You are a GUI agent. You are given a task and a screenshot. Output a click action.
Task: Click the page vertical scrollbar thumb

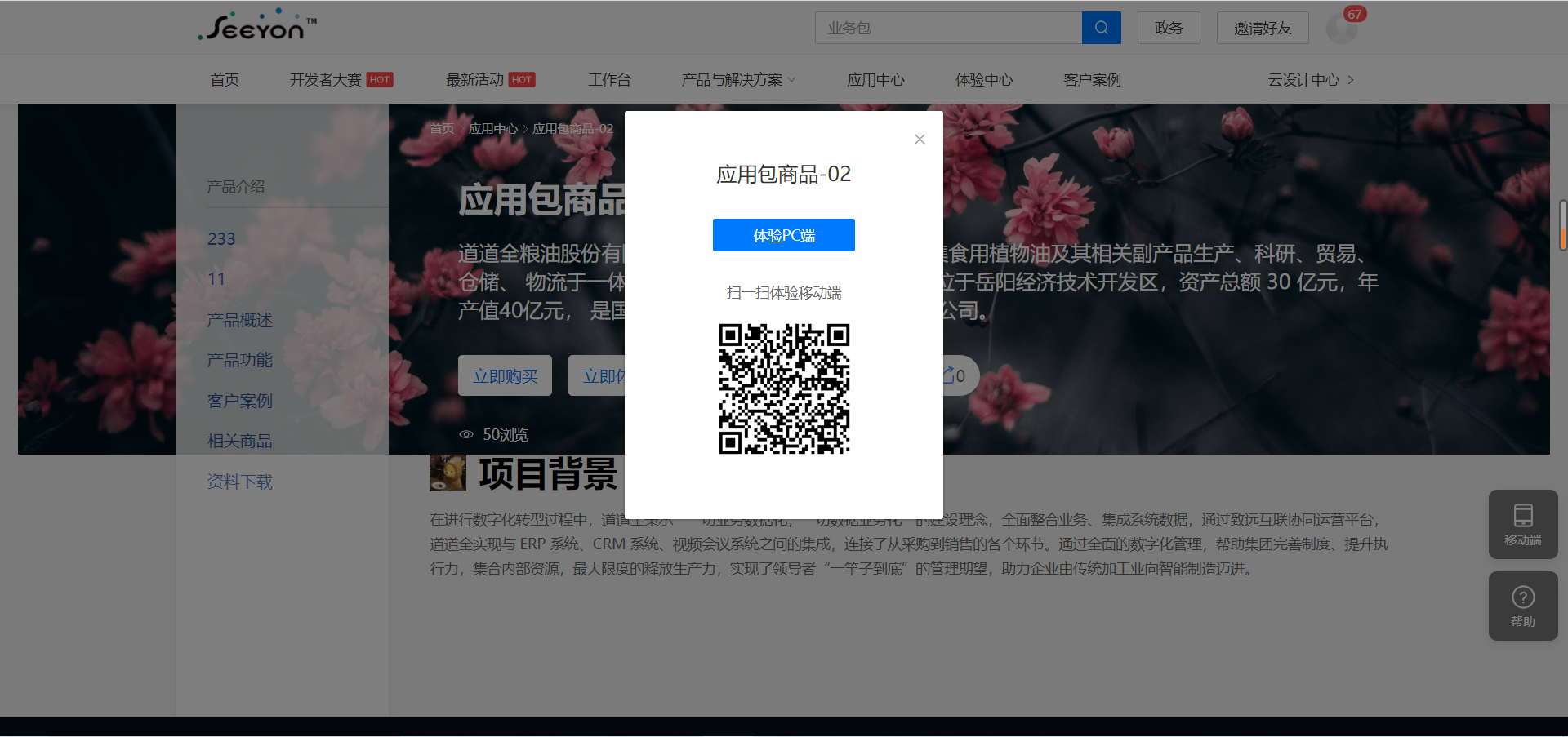(1563, 224)
